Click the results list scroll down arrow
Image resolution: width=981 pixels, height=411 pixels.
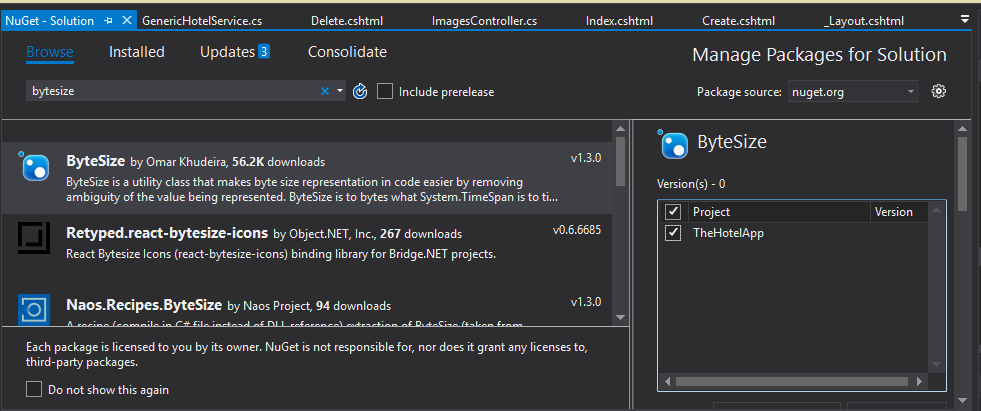pyautogui.click(x=620, y=318)
